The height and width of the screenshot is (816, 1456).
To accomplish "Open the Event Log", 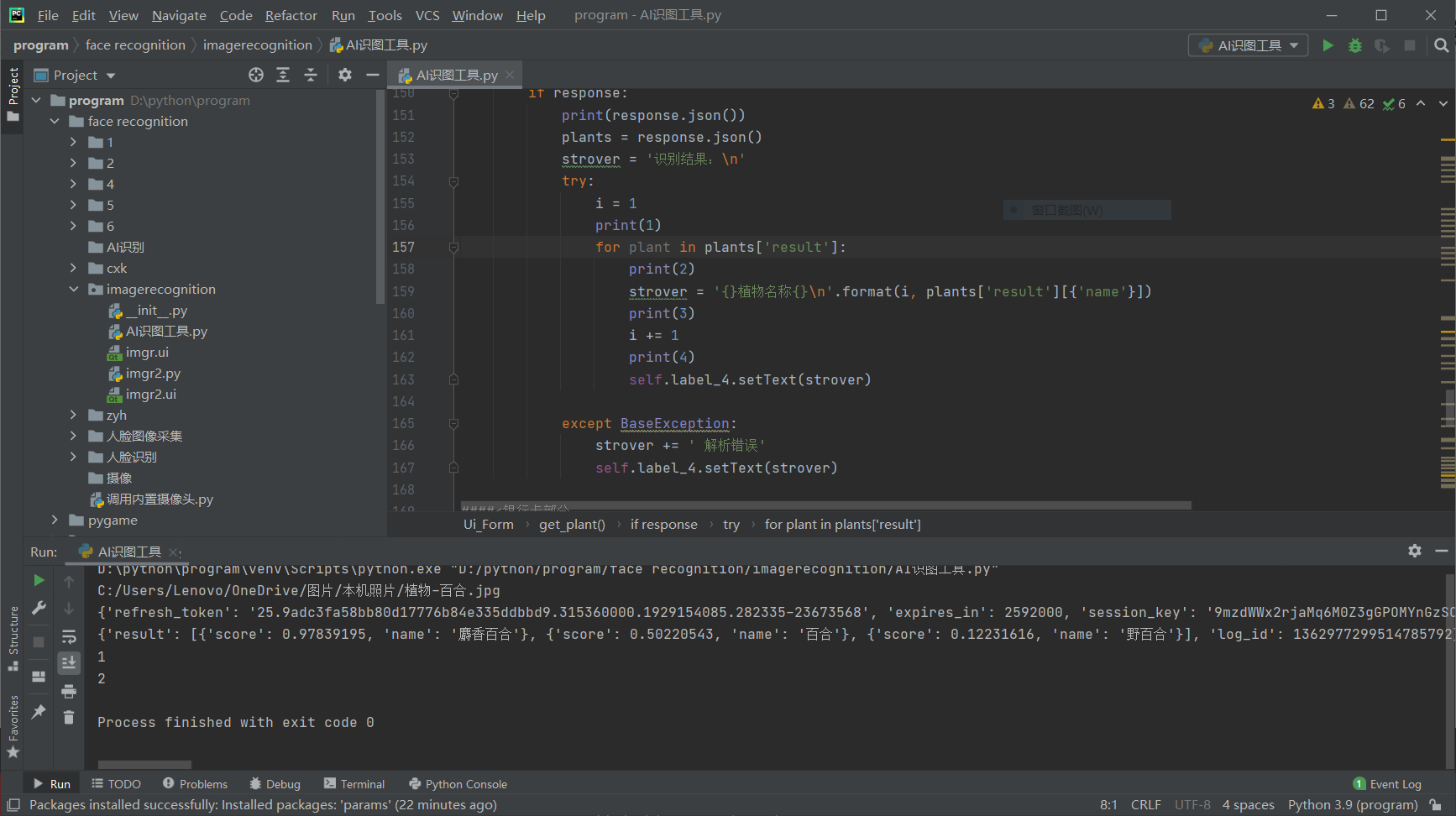I will pos(1387,784).
